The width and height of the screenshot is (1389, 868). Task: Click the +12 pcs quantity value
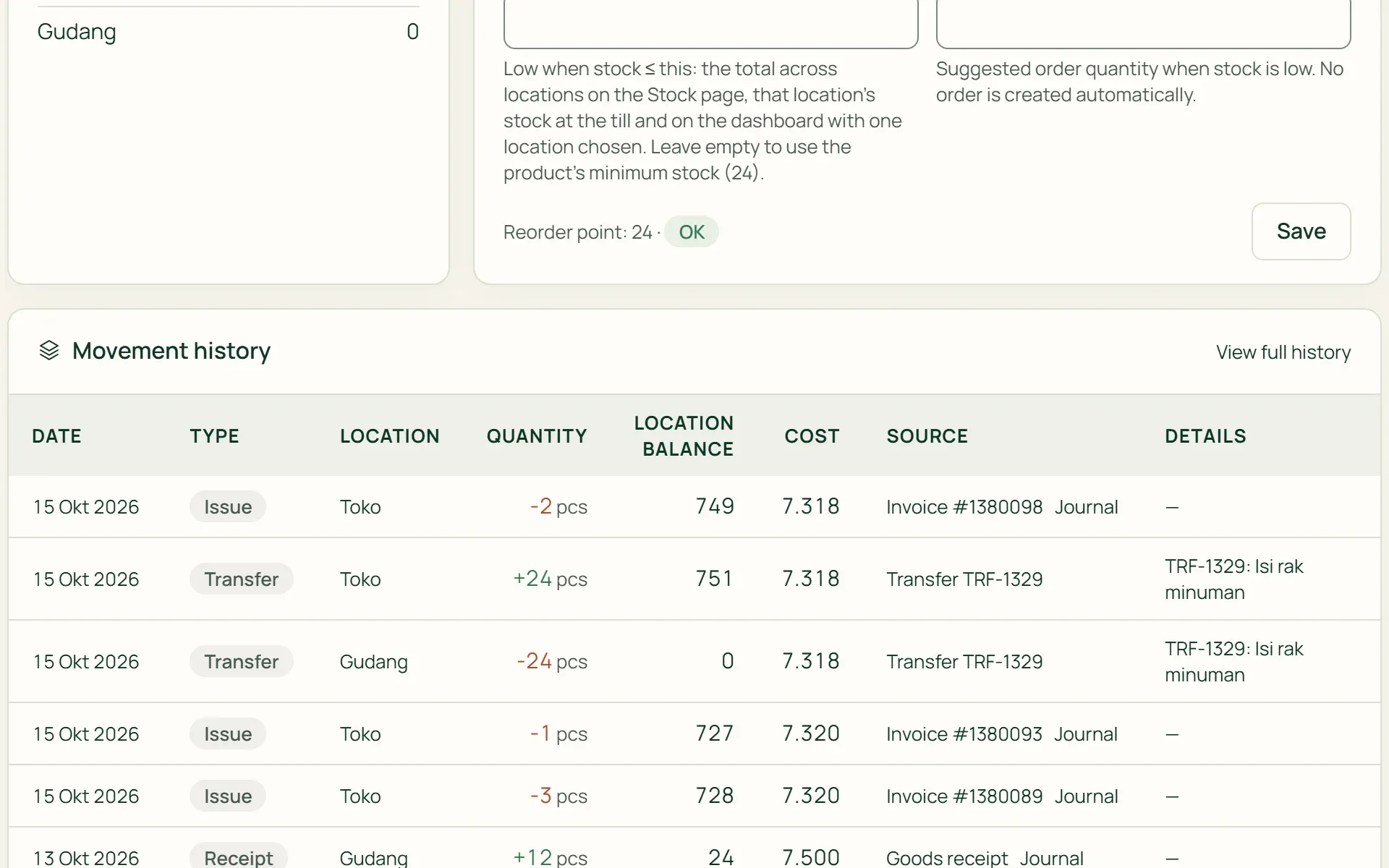(x=550, y=858)
